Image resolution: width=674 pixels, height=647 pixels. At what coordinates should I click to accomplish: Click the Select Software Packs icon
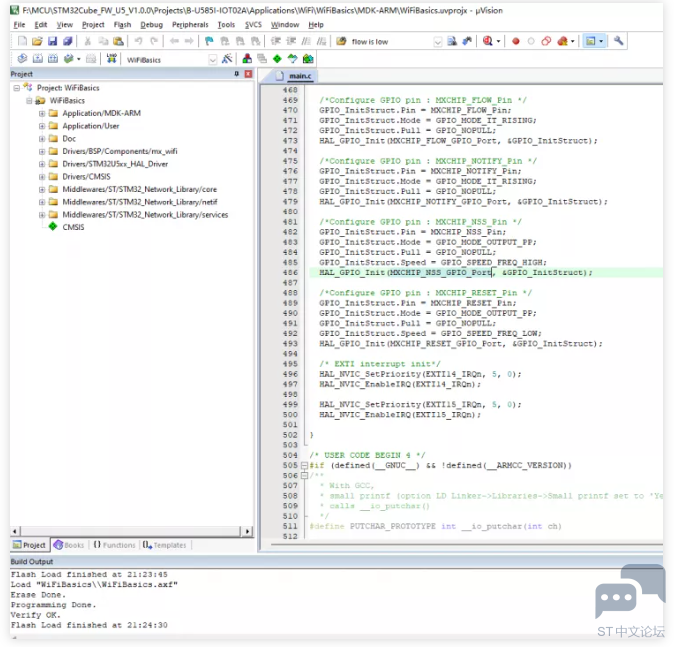pos(292,59)
